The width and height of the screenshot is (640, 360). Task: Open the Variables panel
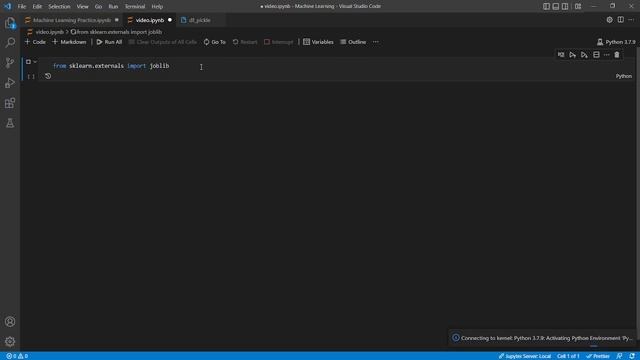coord(318,42)
